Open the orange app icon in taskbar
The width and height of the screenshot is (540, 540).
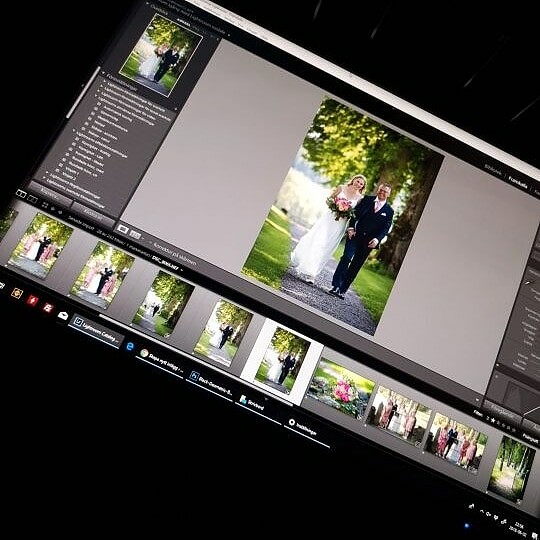[x=17, y=293]
